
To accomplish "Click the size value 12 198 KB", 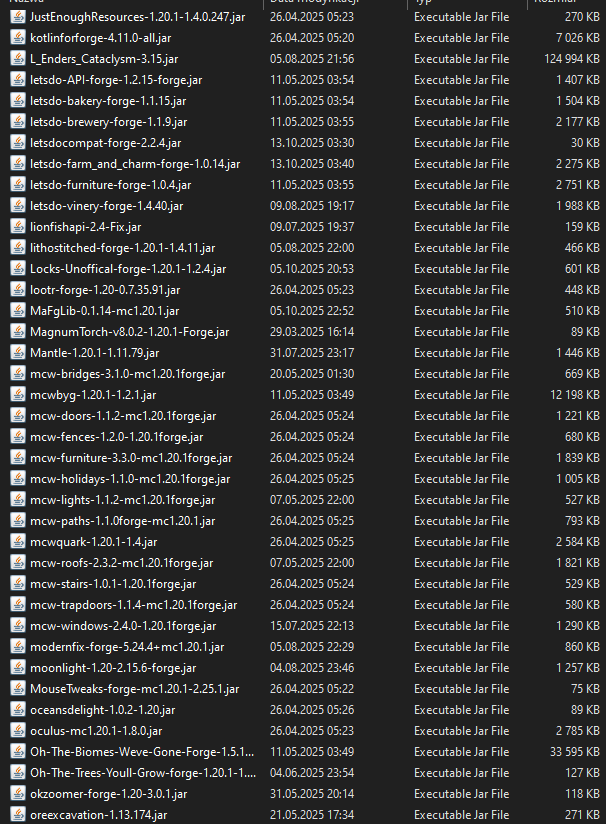I will tap(575, 395).
